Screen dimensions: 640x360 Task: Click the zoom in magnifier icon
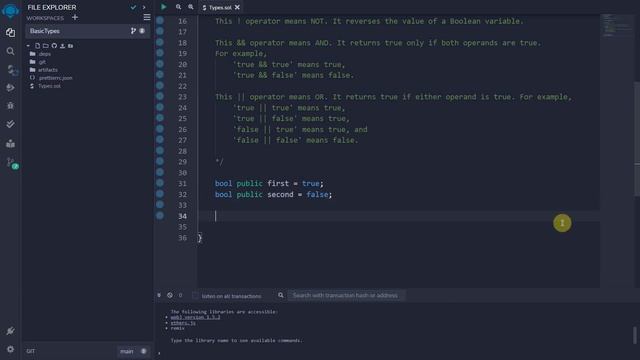click(191, 7)
